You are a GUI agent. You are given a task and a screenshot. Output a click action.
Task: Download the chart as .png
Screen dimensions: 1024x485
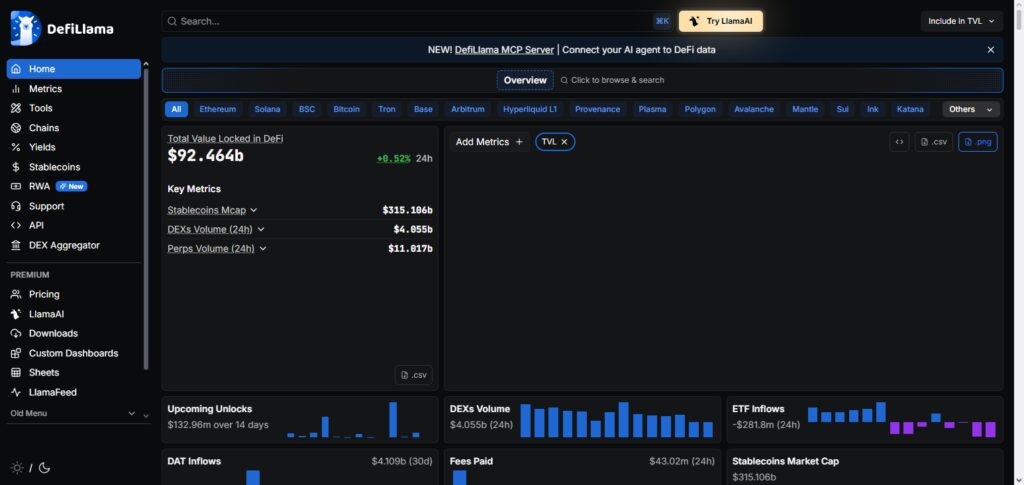pyautogui.click(x=978, y=142)
